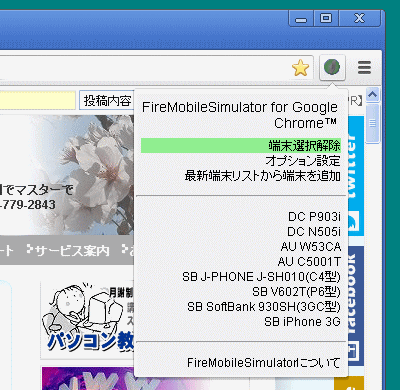This screenshot has height=390, width=400.
Task: Choose 最新端末リストから端末を追加
Action: [x=263, y=176]
